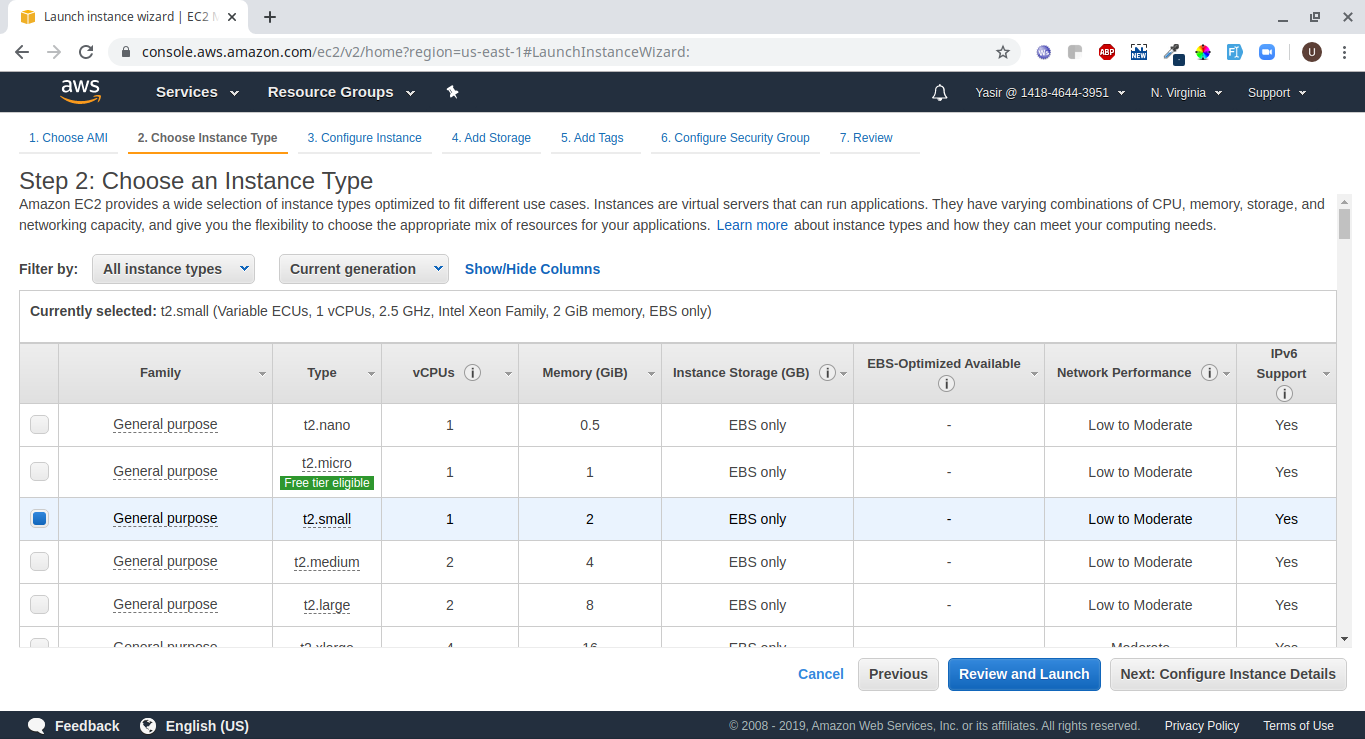Open the Current generation dropdown
The image size is (1365, 739).
click(364, 269)
